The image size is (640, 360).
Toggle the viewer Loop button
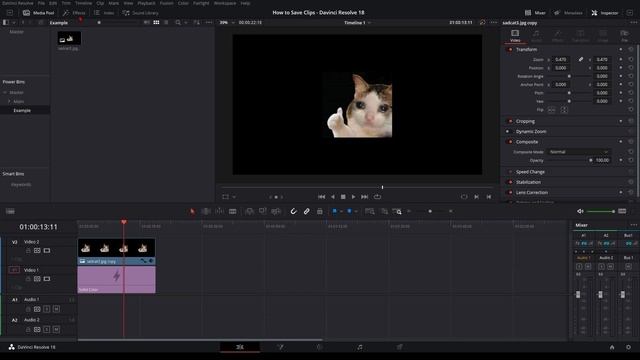click(x=378, y=197)
